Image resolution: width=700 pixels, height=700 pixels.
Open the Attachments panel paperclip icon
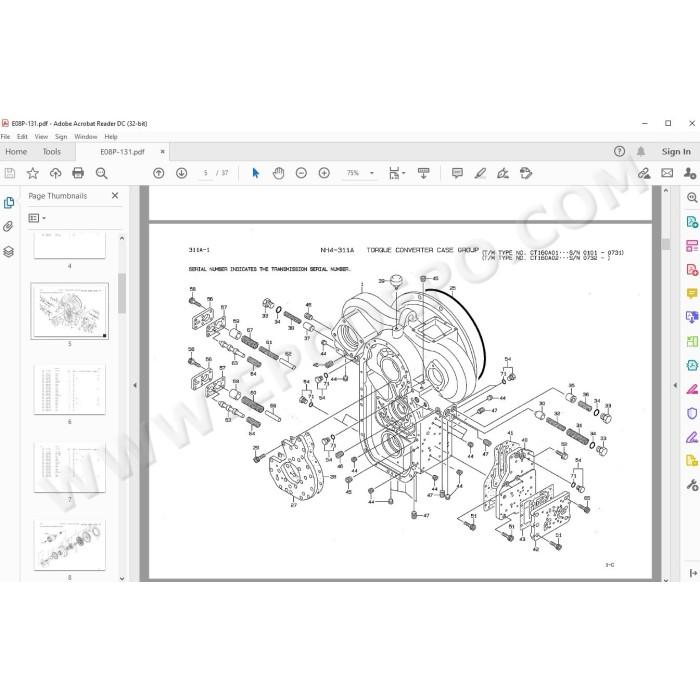click(x=8, y=227)
